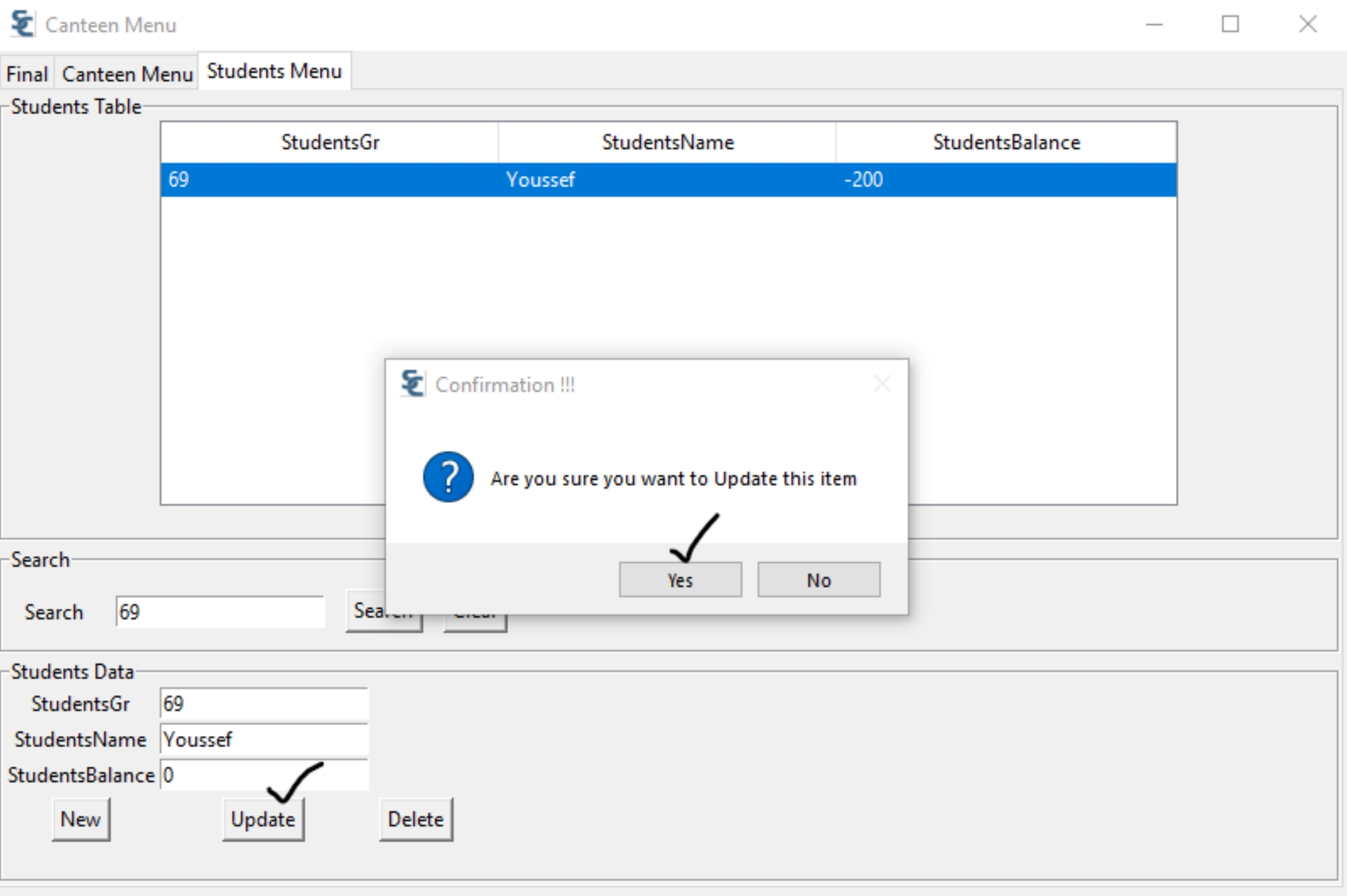Maximize the Canteen Menu window

[x=1230, y=25]
